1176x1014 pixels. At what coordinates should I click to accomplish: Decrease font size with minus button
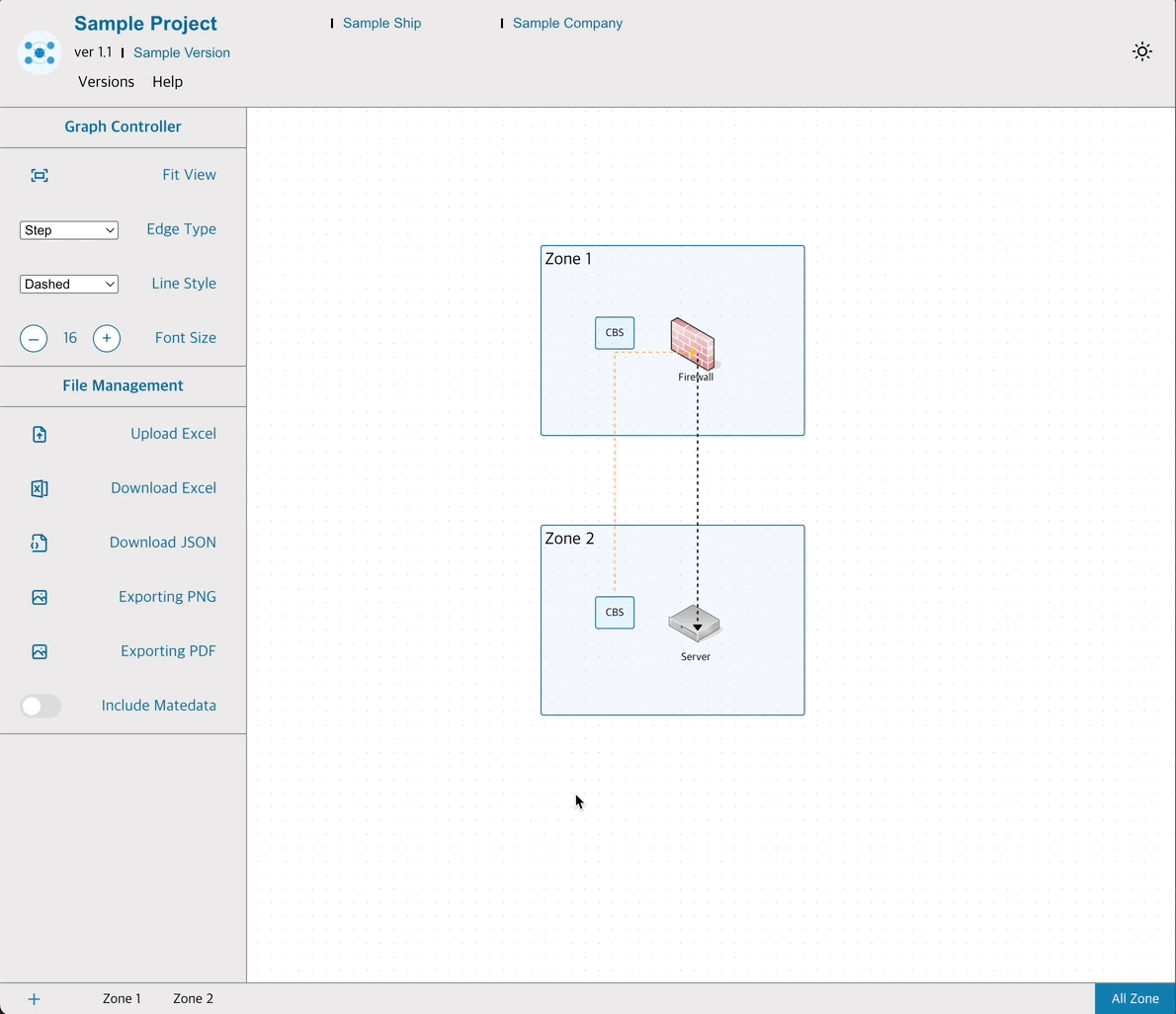tap(34, 339)
